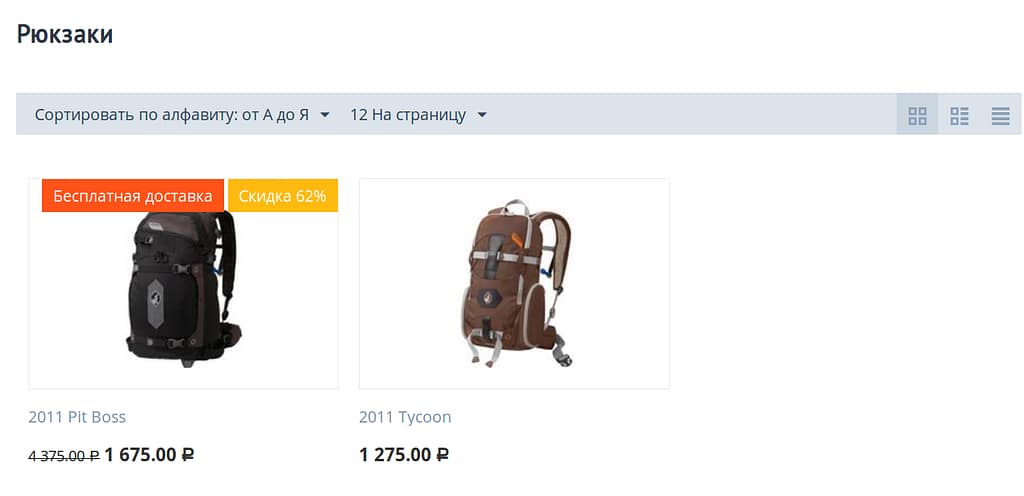
Task: Click the crossed-out old price 4 375.00
Action: pyautogui.click(x=64, y=456)
